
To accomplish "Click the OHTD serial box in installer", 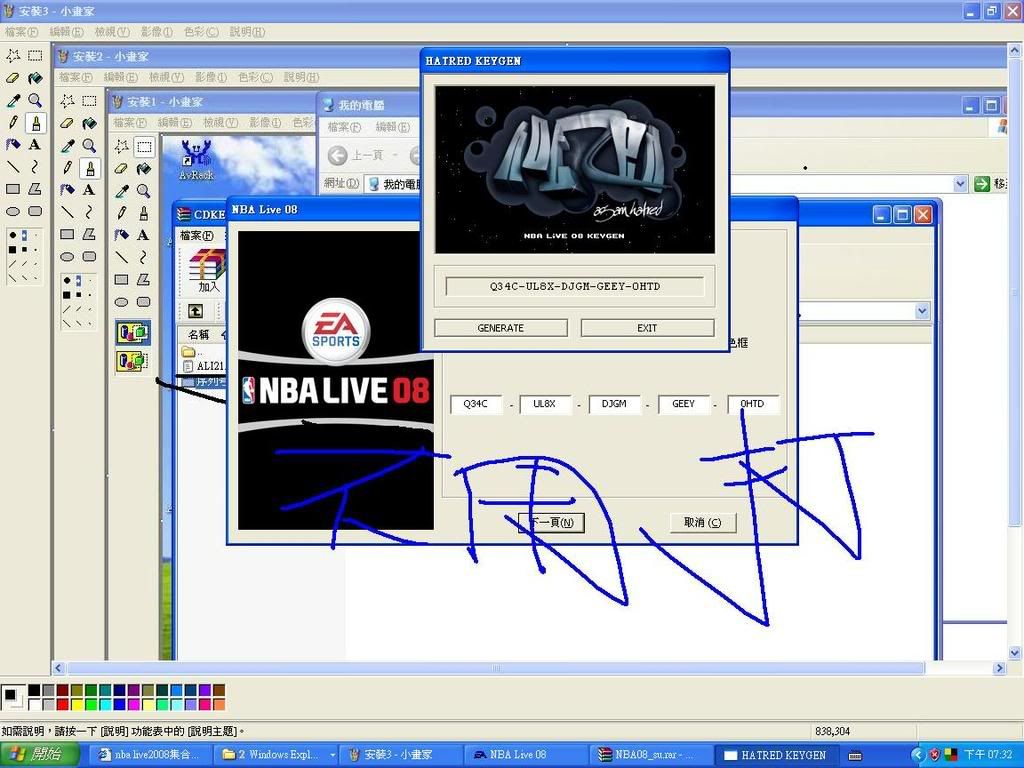I will (753, 404).
